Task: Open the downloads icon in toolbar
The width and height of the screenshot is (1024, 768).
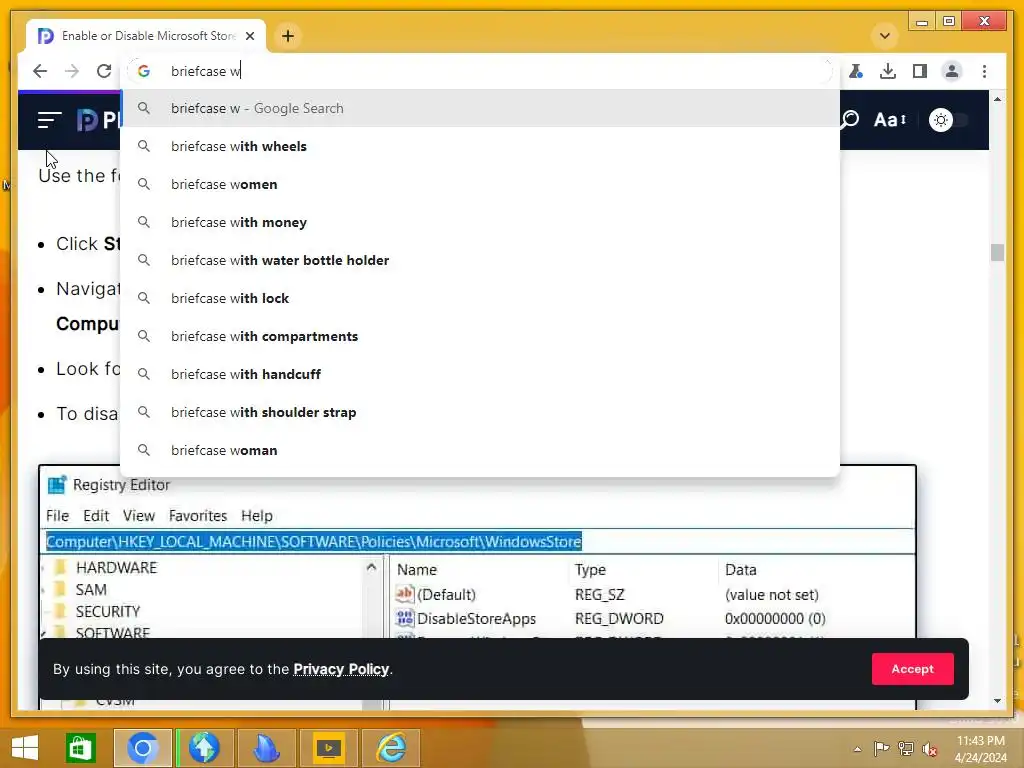Action: tap(888, 71)
